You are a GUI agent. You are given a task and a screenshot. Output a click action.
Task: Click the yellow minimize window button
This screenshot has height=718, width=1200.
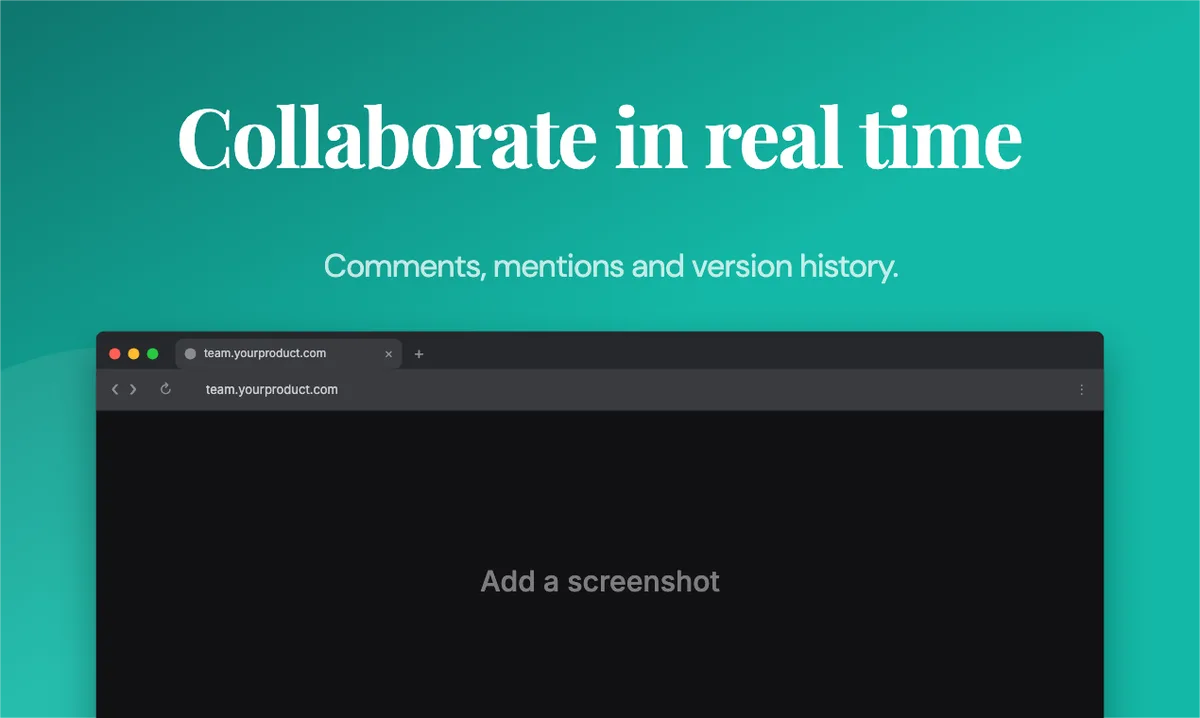coord(133,354)
